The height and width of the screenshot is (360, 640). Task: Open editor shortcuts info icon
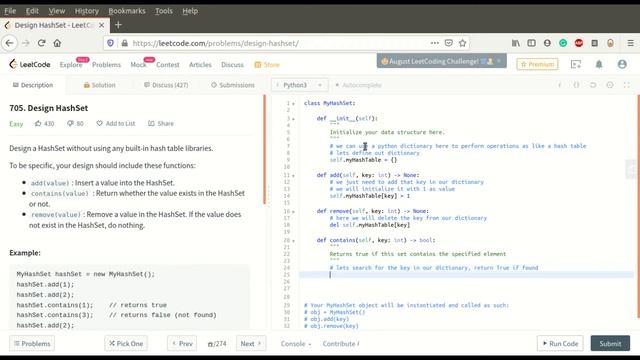pyautogui.click(x=560, y=85)
